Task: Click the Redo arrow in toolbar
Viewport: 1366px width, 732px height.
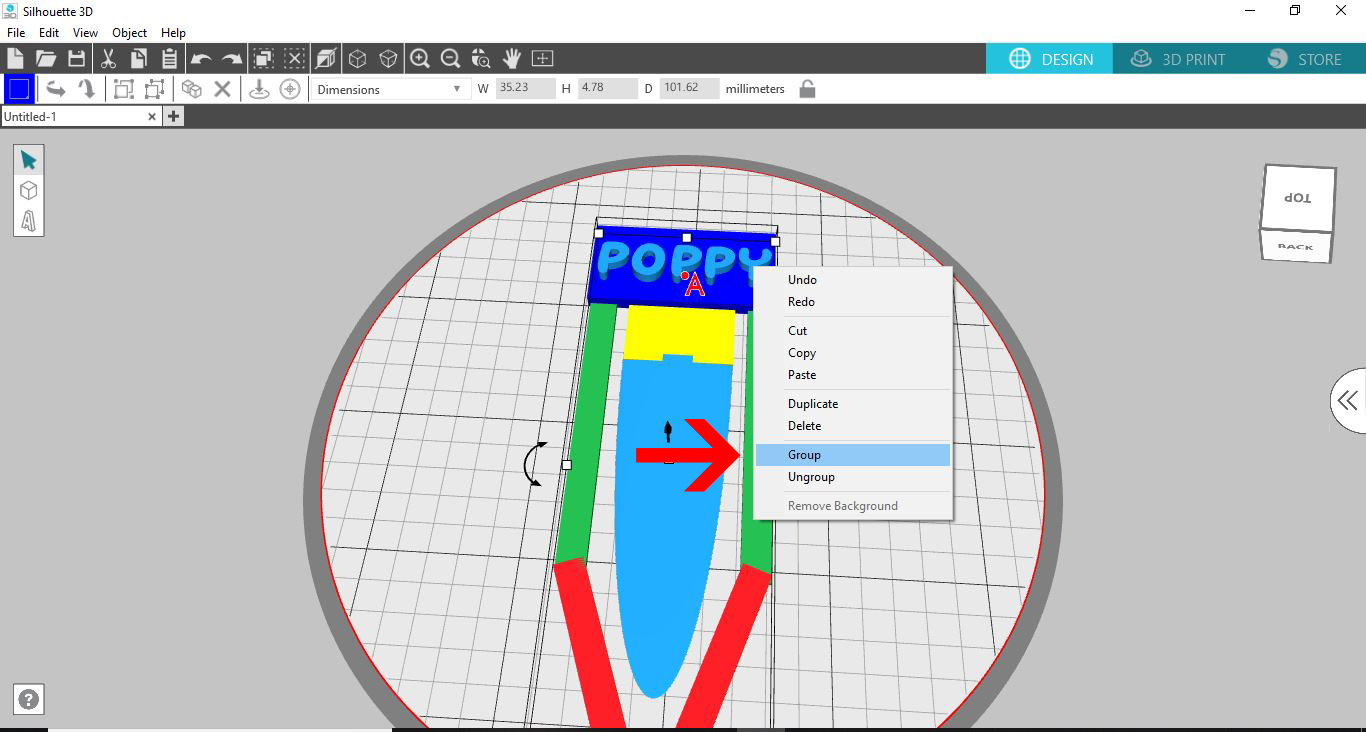Action: (232, 59)
